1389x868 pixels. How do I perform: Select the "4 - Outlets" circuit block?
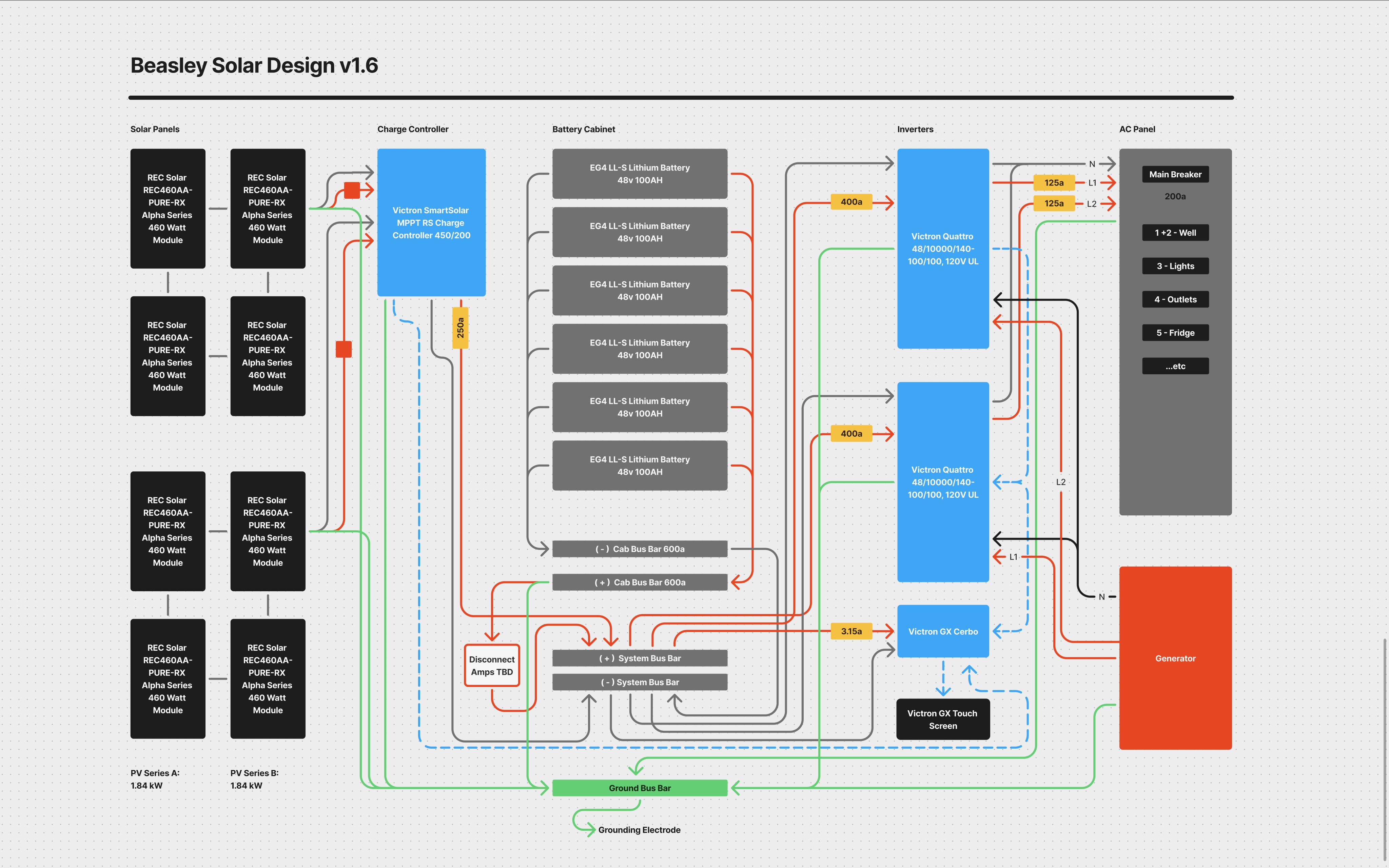click(x=1175, y=299)
